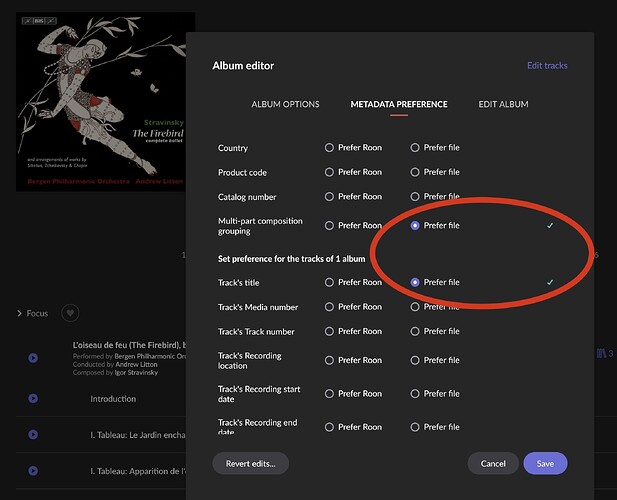
Task: Click the Focus label
Action: pyautogui.click(x=37, y=314)
